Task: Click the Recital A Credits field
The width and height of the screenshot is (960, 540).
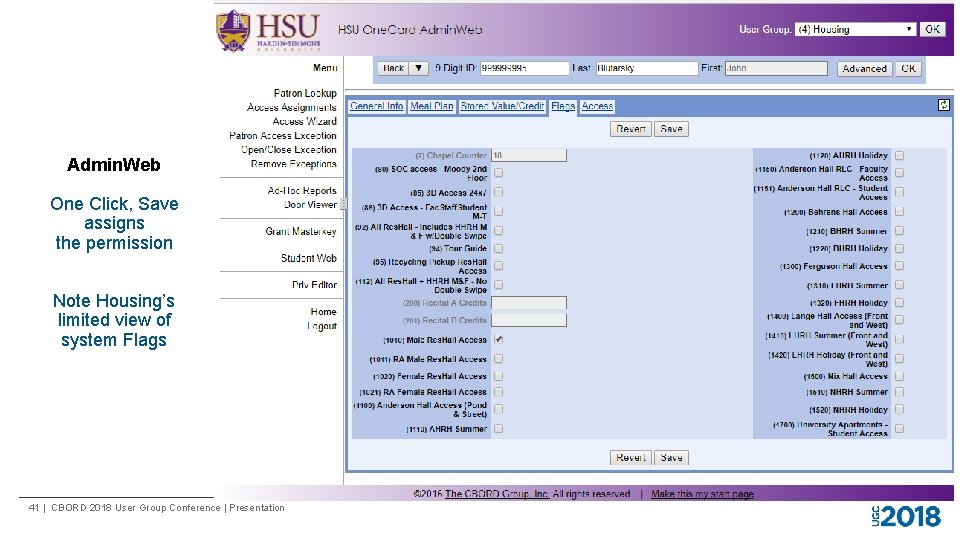Action: [529, 303]
